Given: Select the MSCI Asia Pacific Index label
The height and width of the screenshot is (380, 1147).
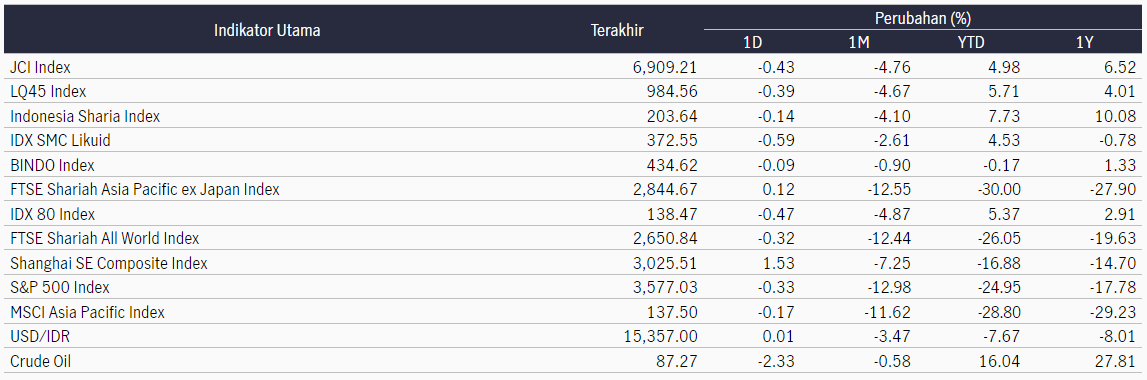Looking at the screenshot, I should (87, 313).
